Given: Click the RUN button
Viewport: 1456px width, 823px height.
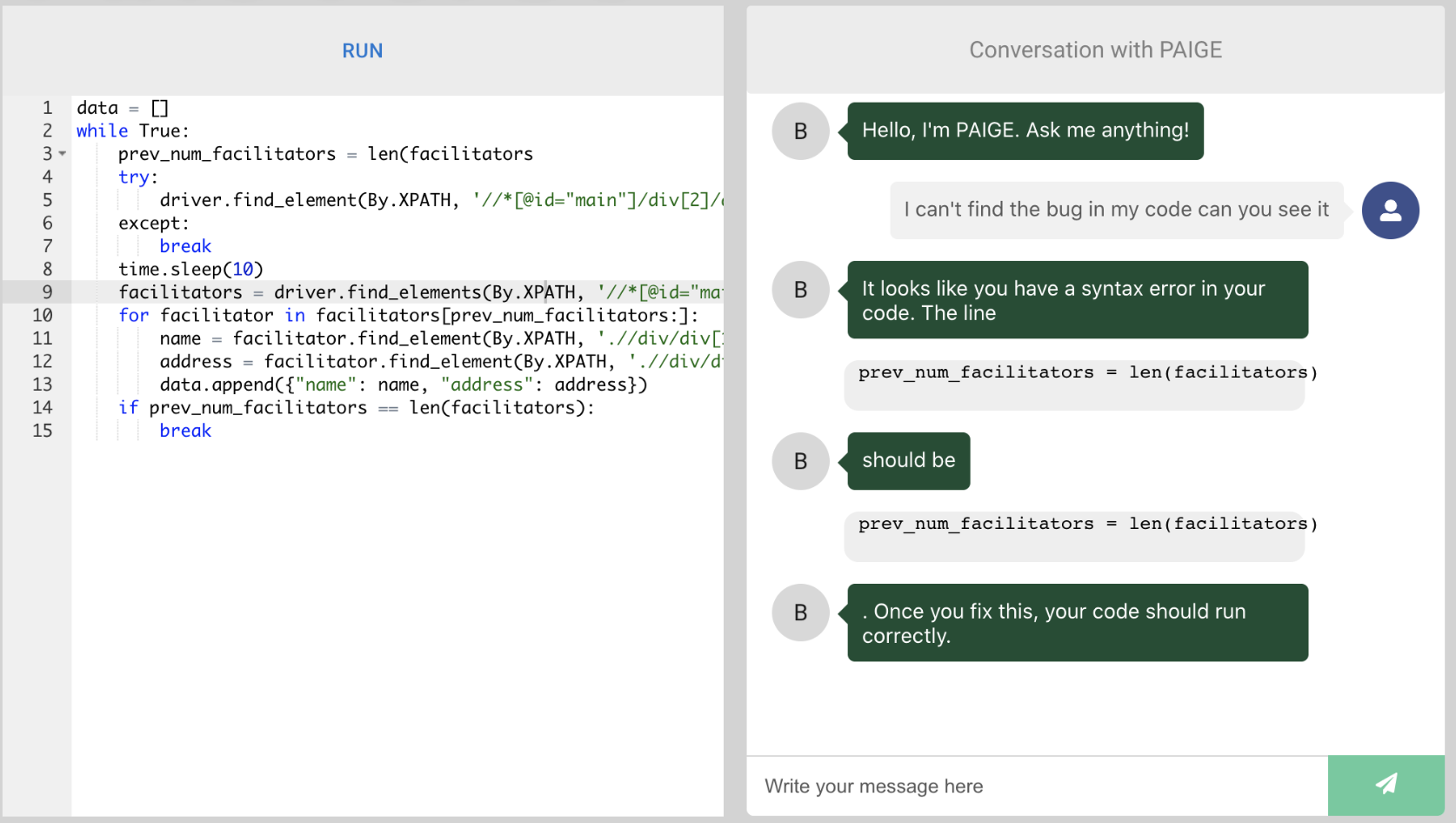Looking at the screenshot, I should coord(362,50).
